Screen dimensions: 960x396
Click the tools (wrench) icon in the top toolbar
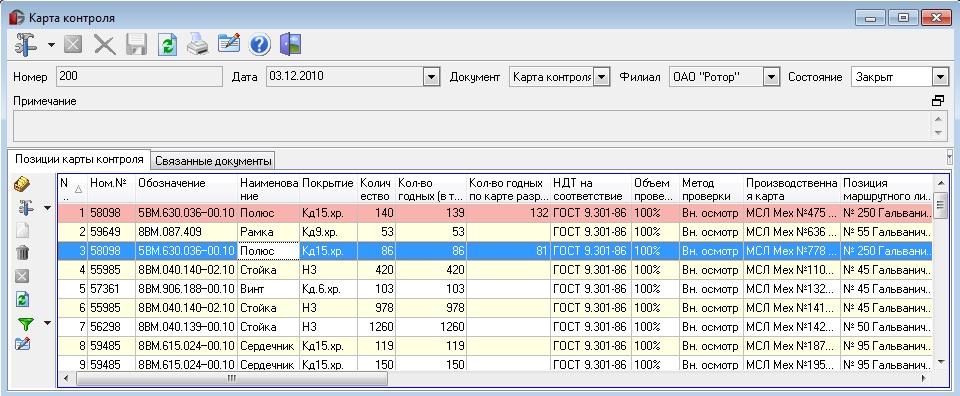[25, 45]
